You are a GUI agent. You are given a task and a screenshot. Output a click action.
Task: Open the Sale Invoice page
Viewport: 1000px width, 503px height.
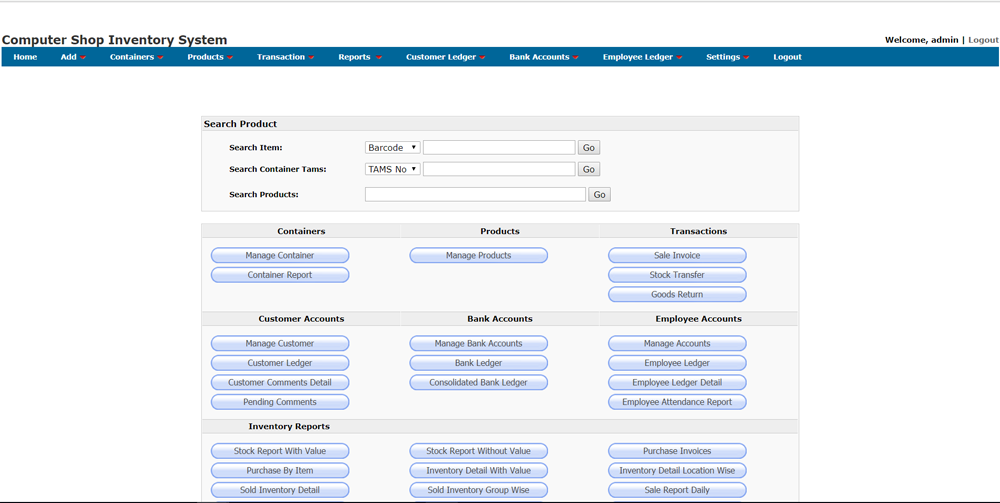[677, 256]
